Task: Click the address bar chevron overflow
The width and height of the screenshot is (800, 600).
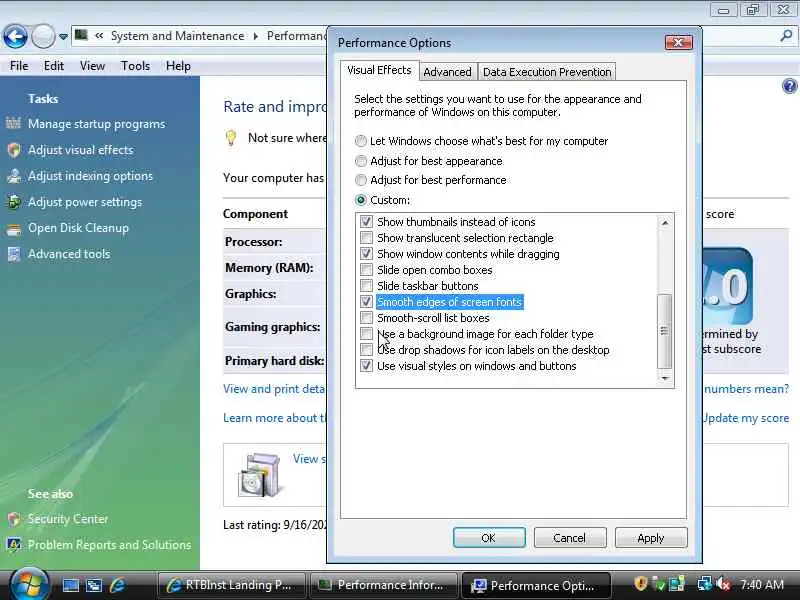Action: click(x=99, y=36)
